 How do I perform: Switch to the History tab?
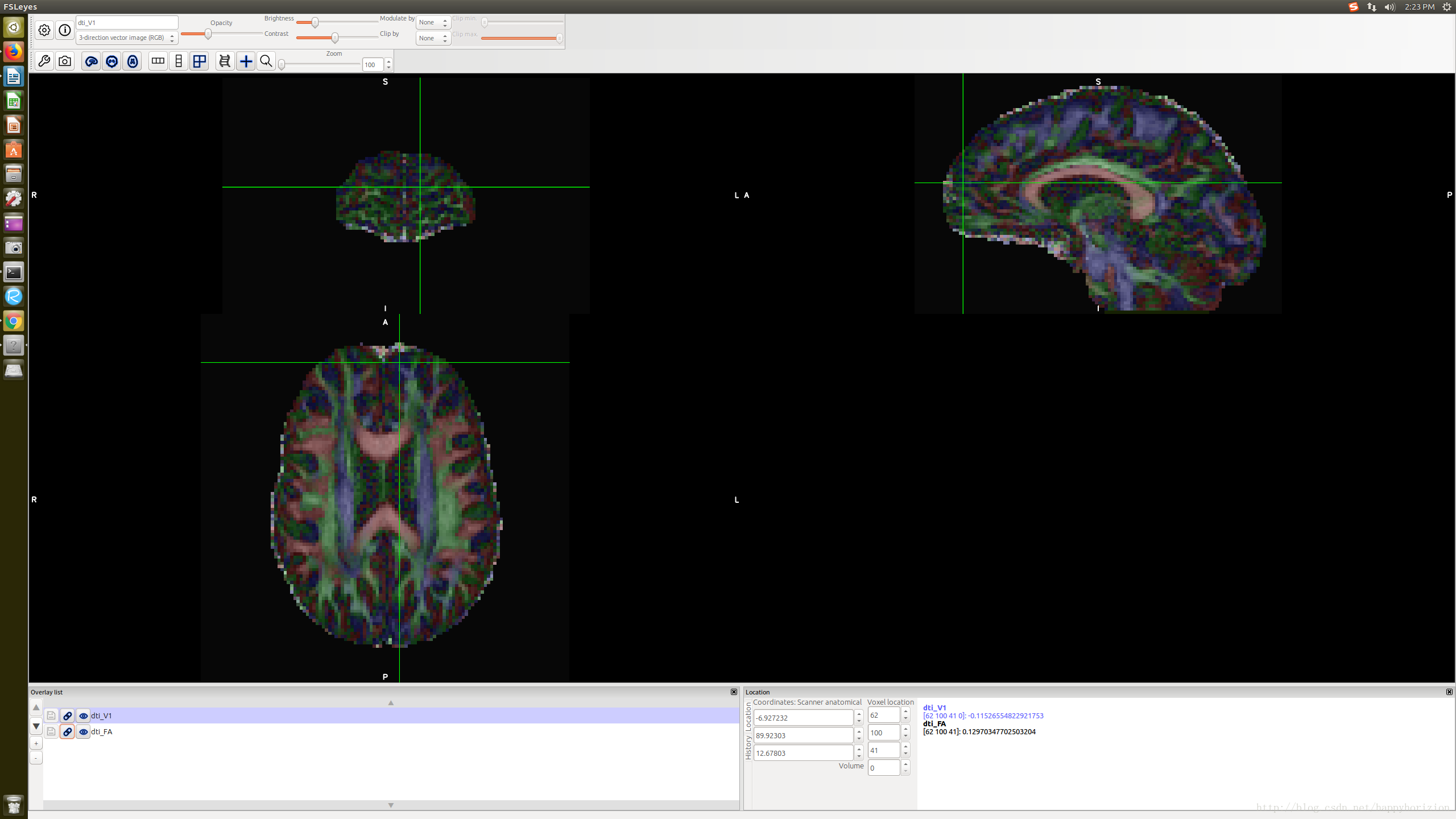tap(748, 747)
